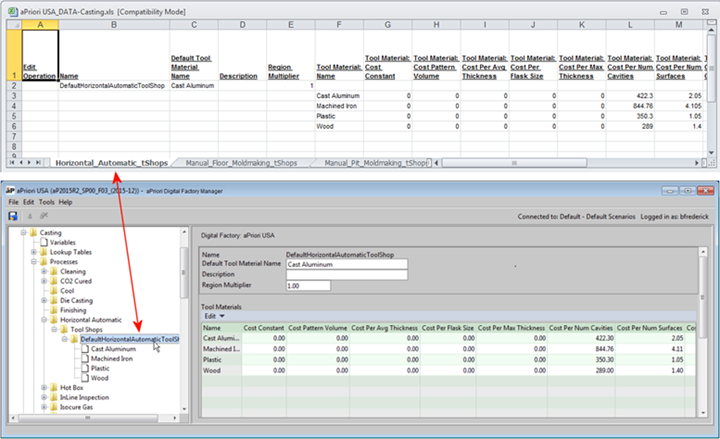
Task: Expand the Cleaning tree node
Action: tap(44, 271)
